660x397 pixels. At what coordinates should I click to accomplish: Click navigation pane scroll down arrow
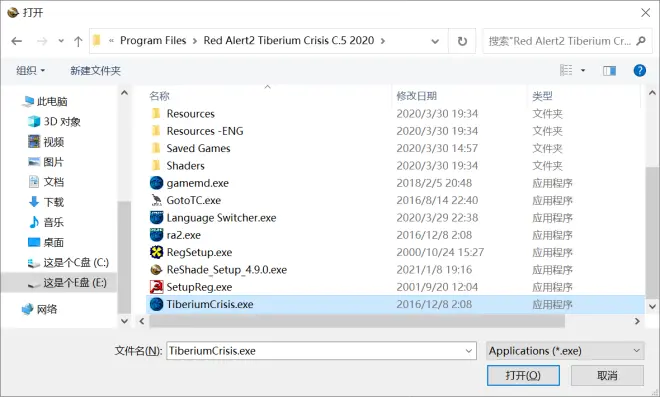[x=125, y=321]
